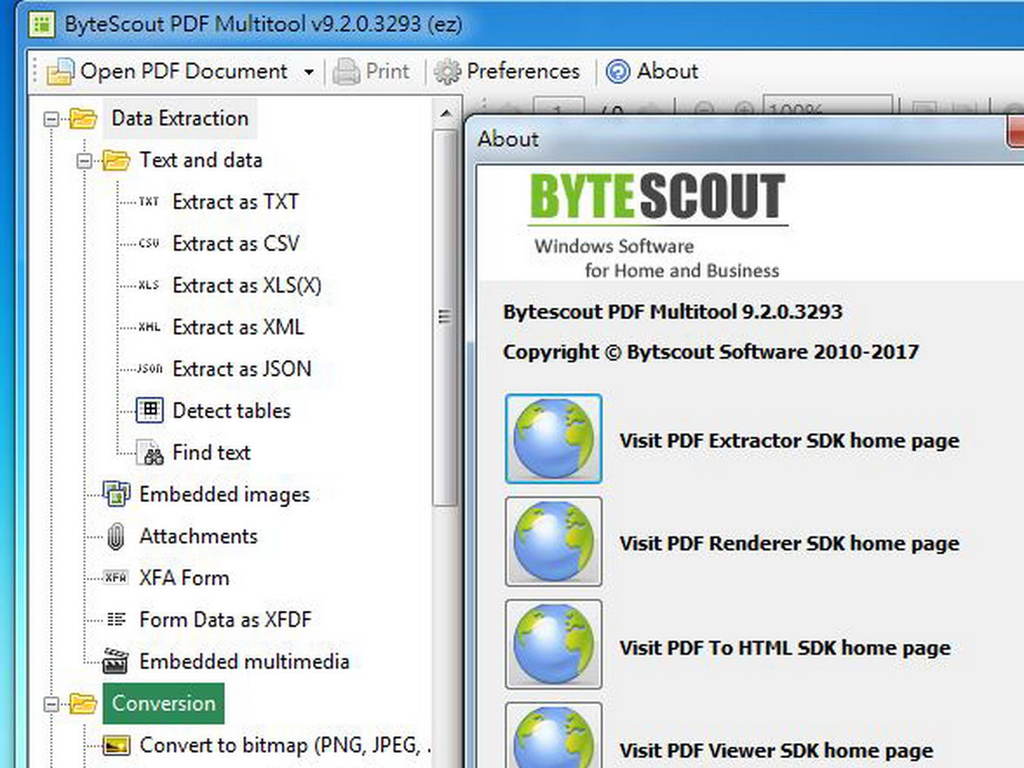Select the Embedded multimedia clapperboard icon
Viewport: 1024px width, 768px height.
[116, 662]
